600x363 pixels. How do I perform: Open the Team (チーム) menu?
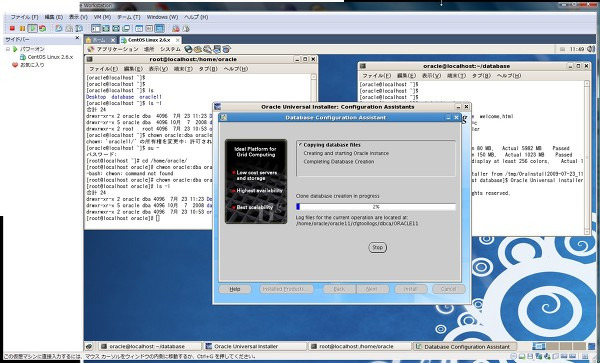click(x=129, y=17)
